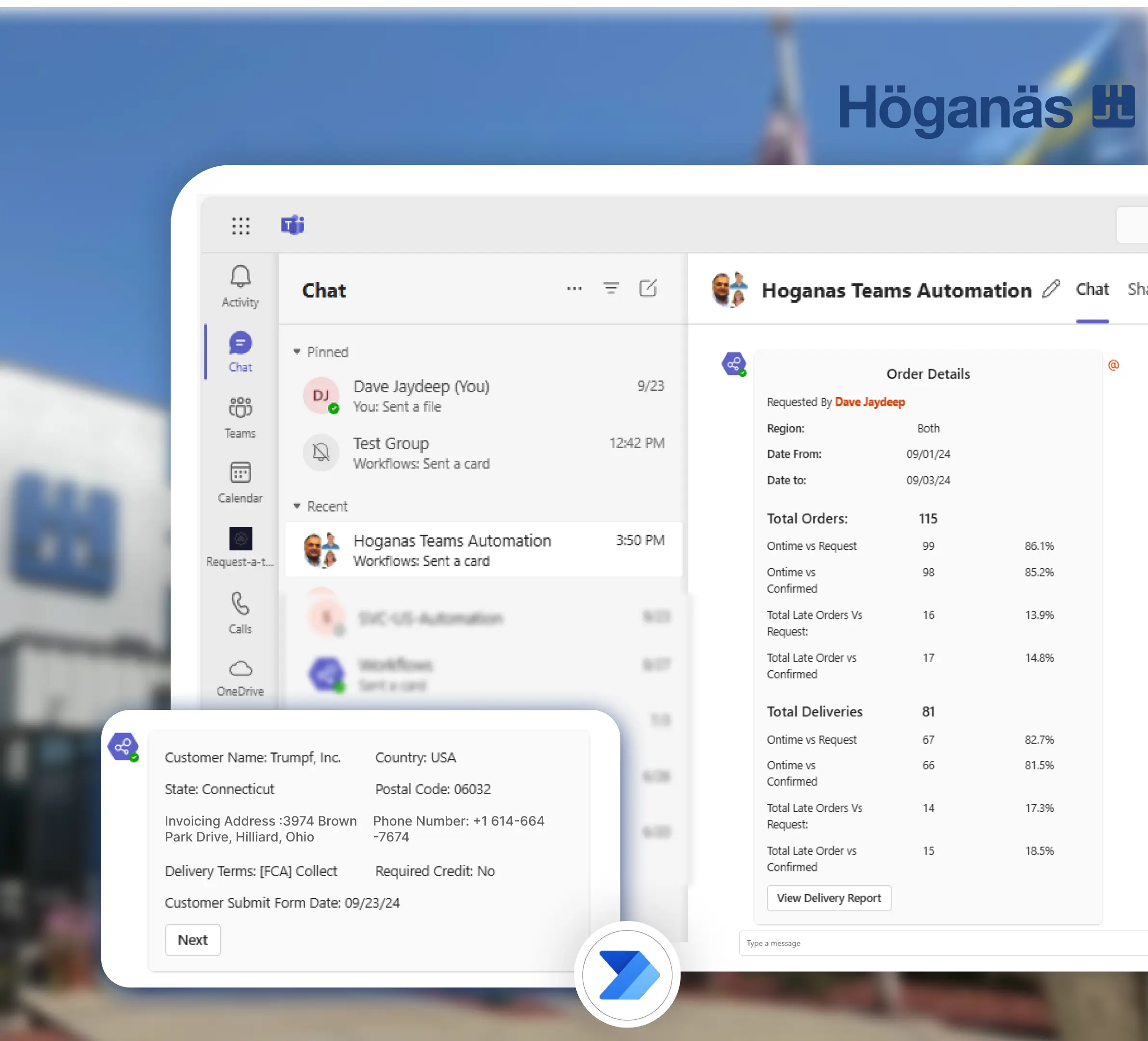The width and height of the screenshot is (1148, 1041).
Task: Click the @ mention indicator icon
Action: pyautogui.click(x=1113, y=365)
